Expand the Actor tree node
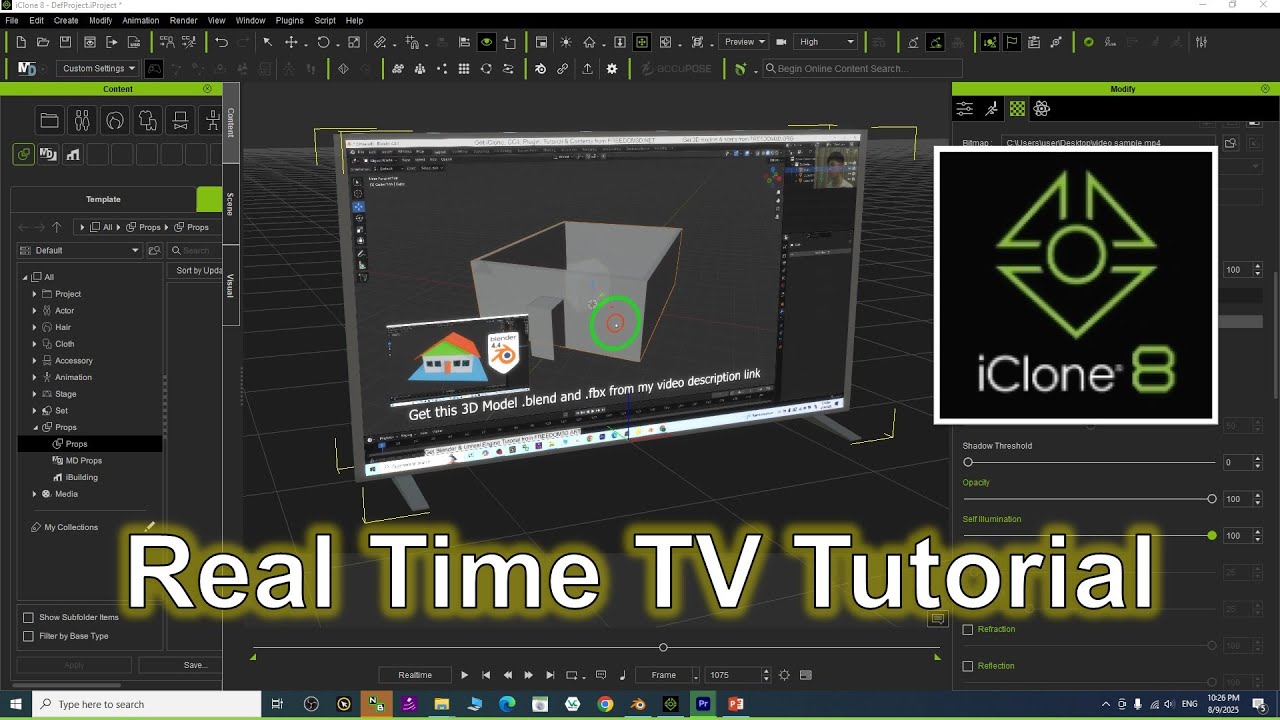1280x720 pixels. (34, 311)
